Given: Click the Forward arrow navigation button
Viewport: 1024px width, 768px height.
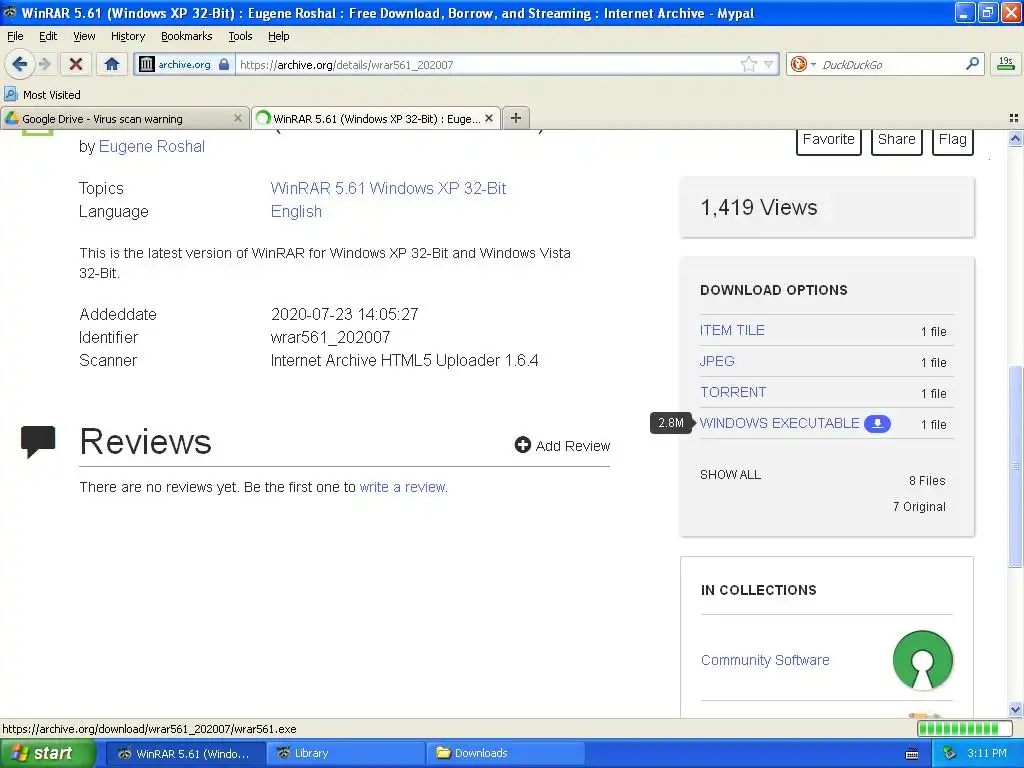Looking at the screenshot, I should pyautogui.click(x=44, y=64).
